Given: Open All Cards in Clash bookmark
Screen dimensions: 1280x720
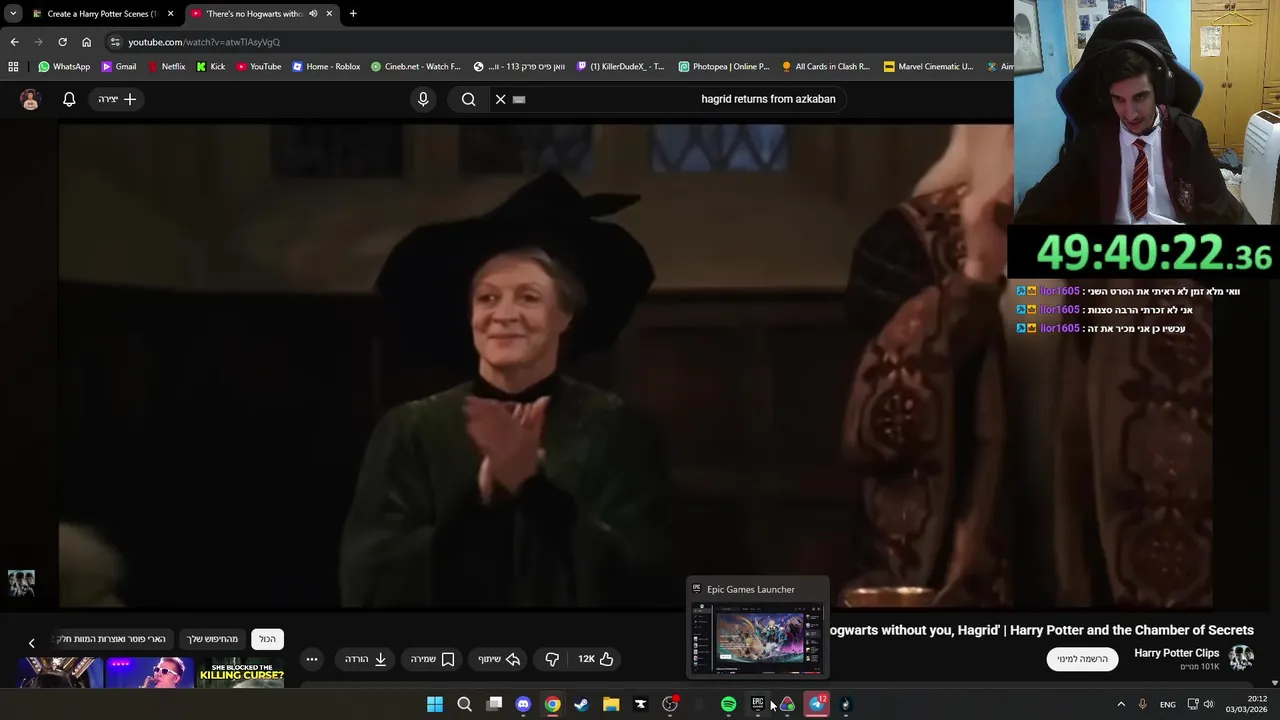Looking at the screenshot, I should [x=826, y=67].
